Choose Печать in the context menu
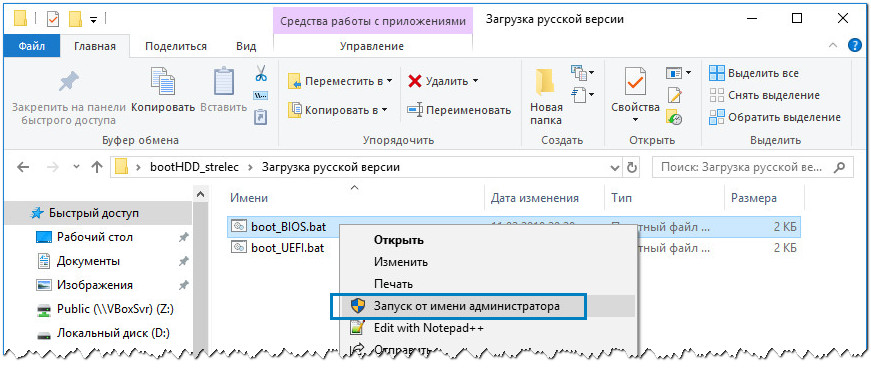This screenshot has height=368, width=871. point(393,284)
